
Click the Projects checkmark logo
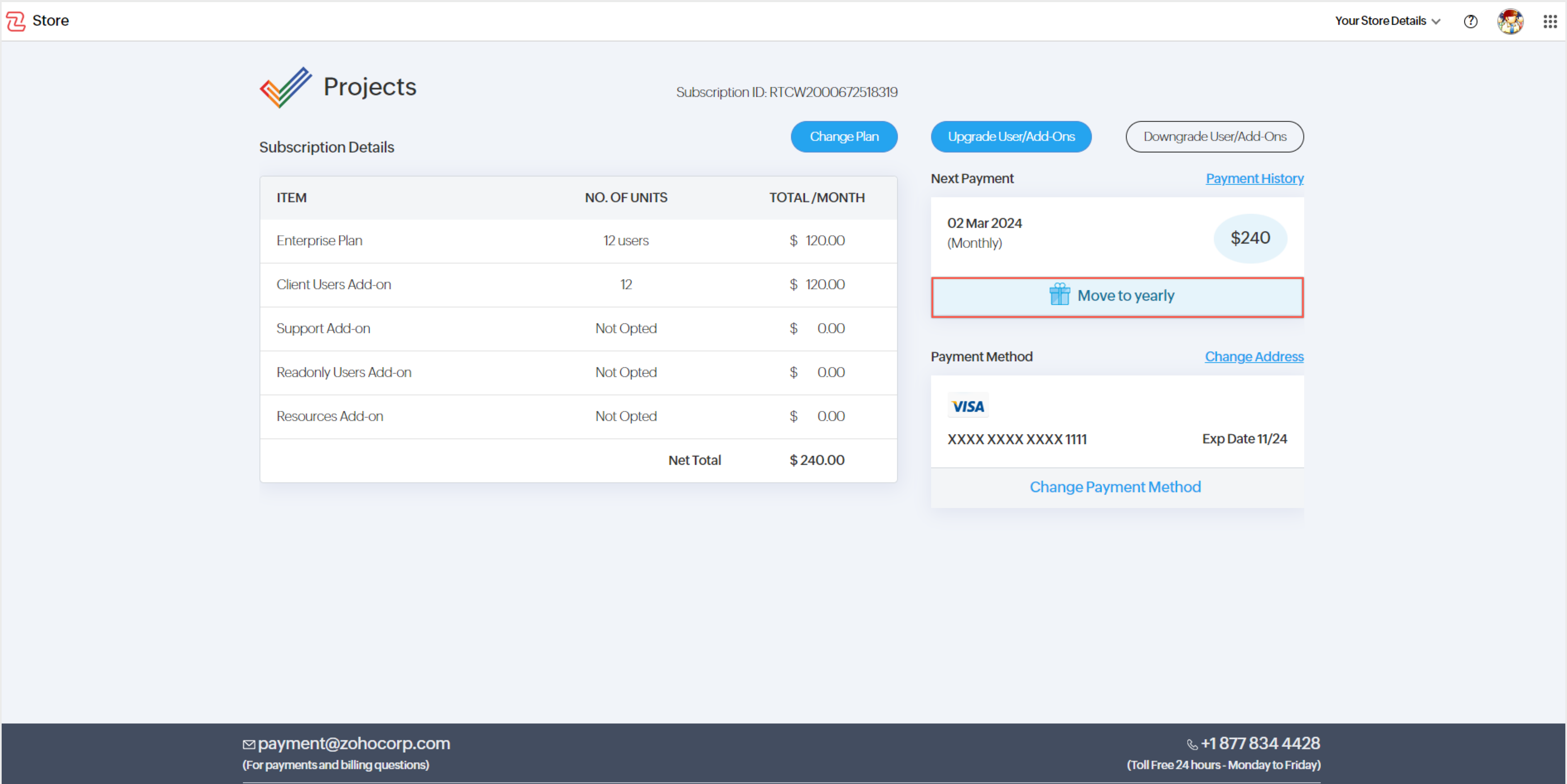285,87
